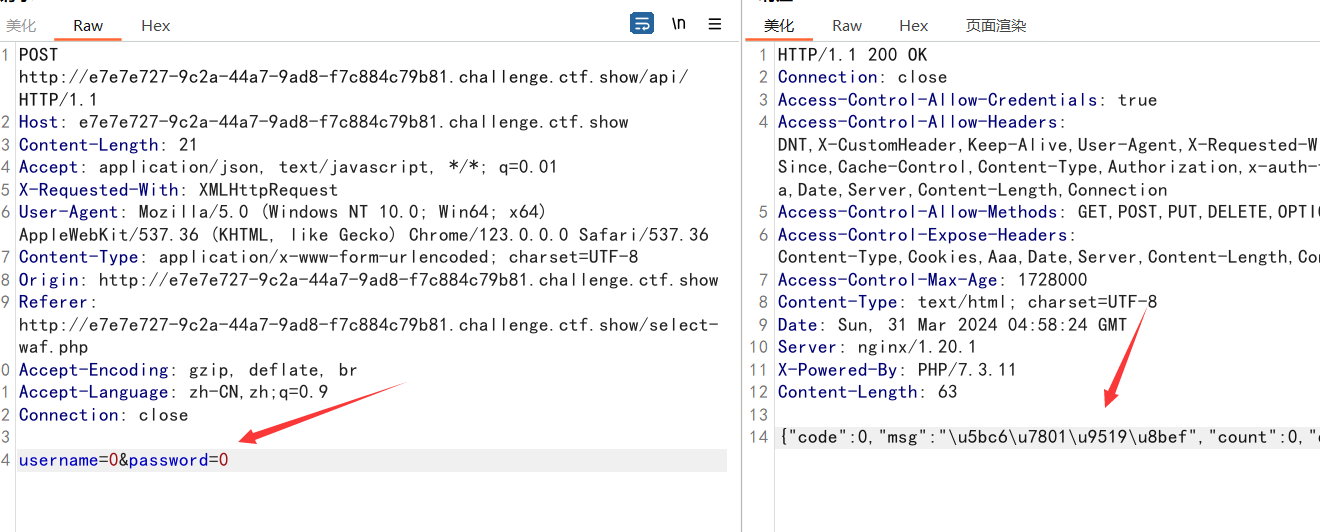Select the request 美化 tab
Image resolution: width=1320 pixels, height=532 pixels.
tap(21, 25)
